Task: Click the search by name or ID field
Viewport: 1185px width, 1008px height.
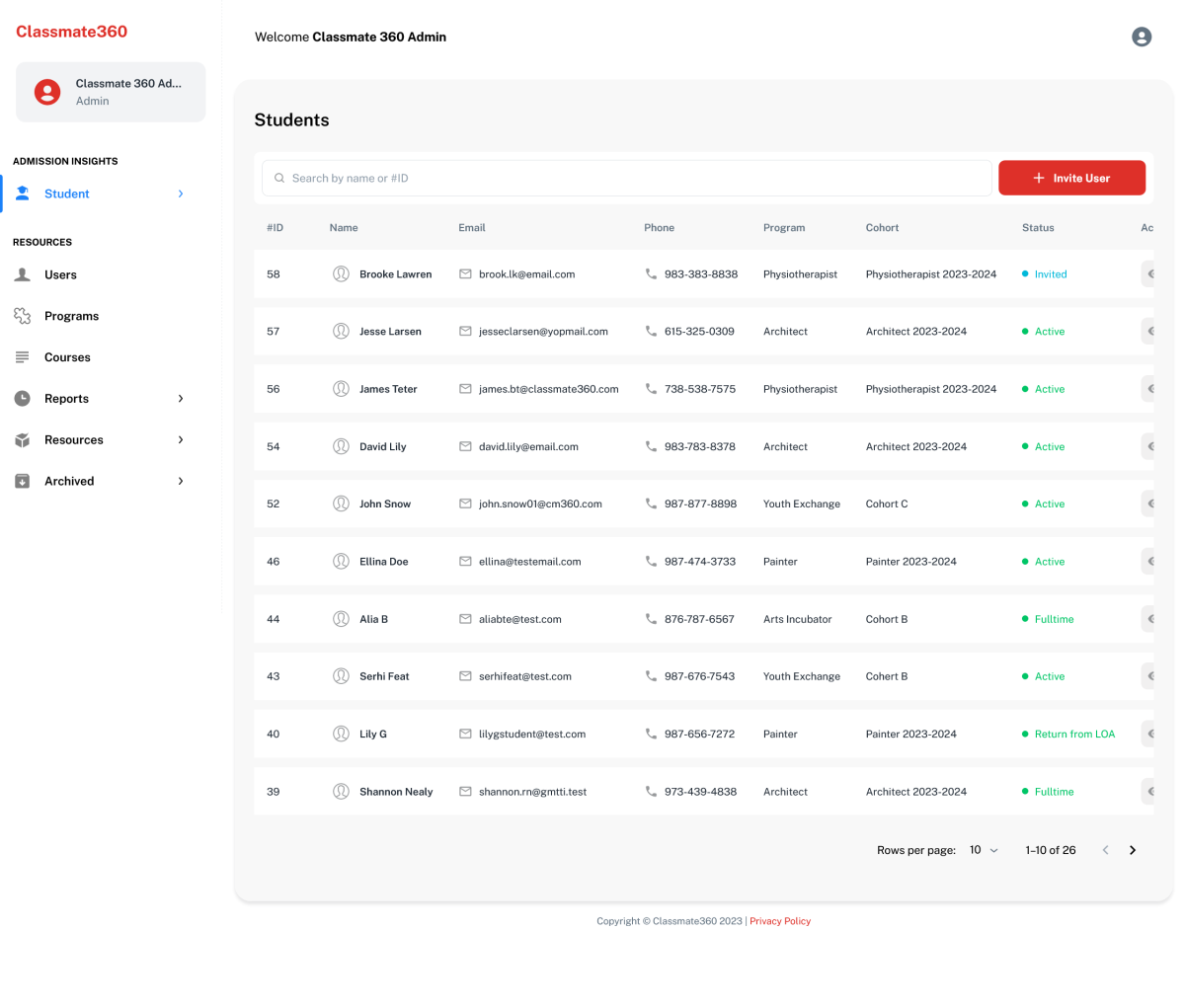Action: coord(632,179)
